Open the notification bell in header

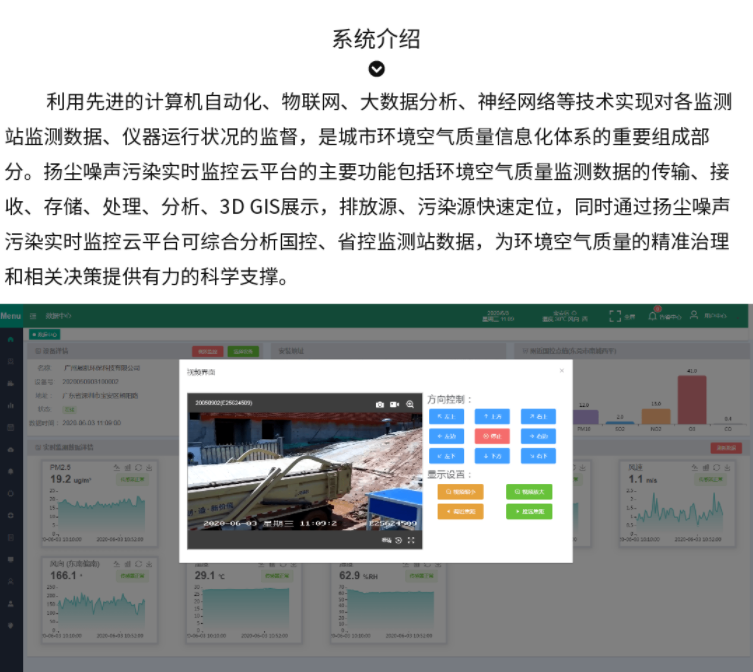pyautogui.click(x=653, y=316)
